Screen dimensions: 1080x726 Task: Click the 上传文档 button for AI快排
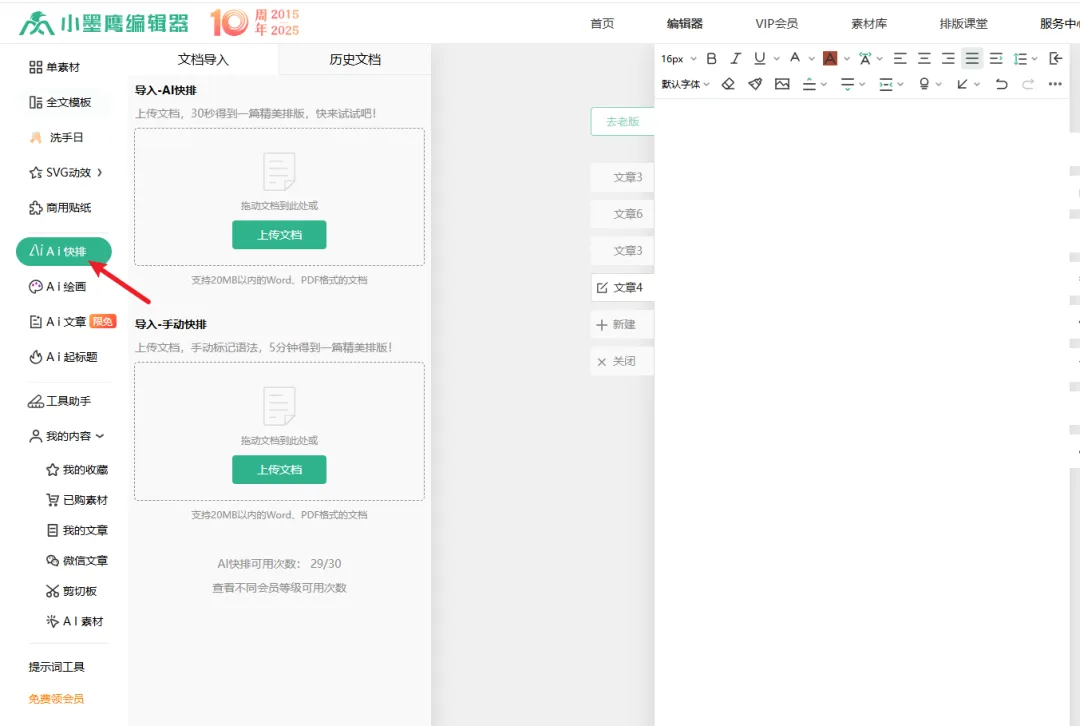tap(279, 234)
